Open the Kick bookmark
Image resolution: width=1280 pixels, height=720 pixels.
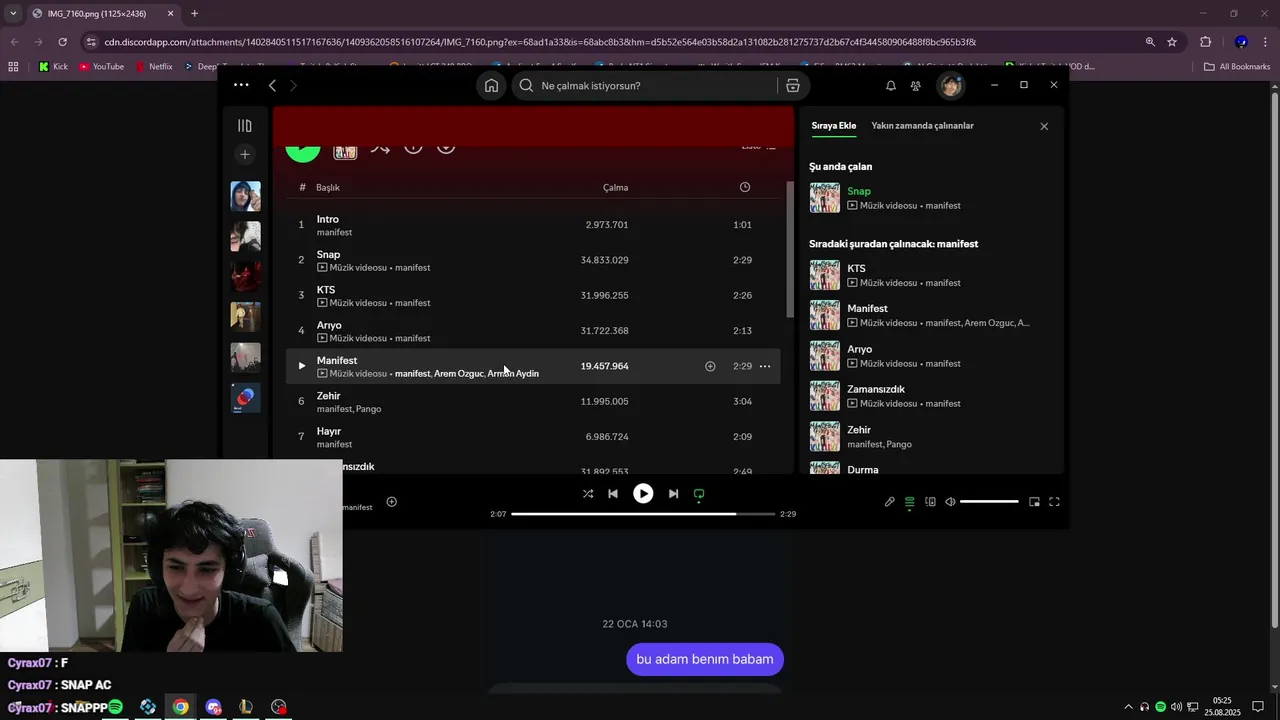click(54, 67)
